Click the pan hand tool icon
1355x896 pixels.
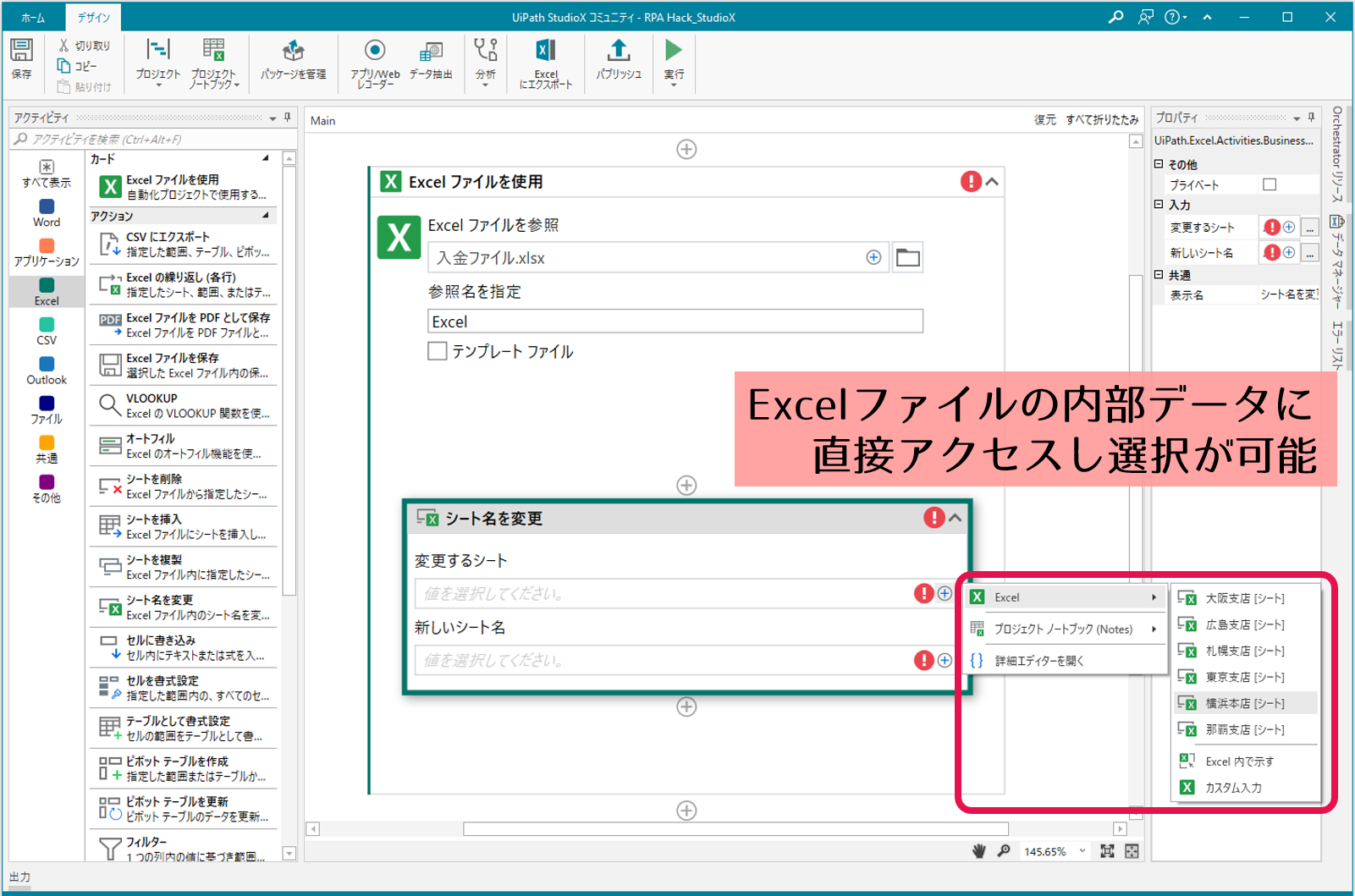pos(979,851)
